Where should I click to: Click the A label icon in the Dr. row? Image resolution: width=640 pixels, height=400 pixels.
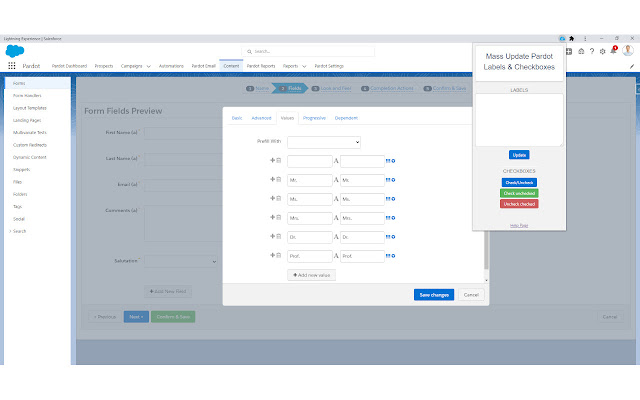pos(336,237)
